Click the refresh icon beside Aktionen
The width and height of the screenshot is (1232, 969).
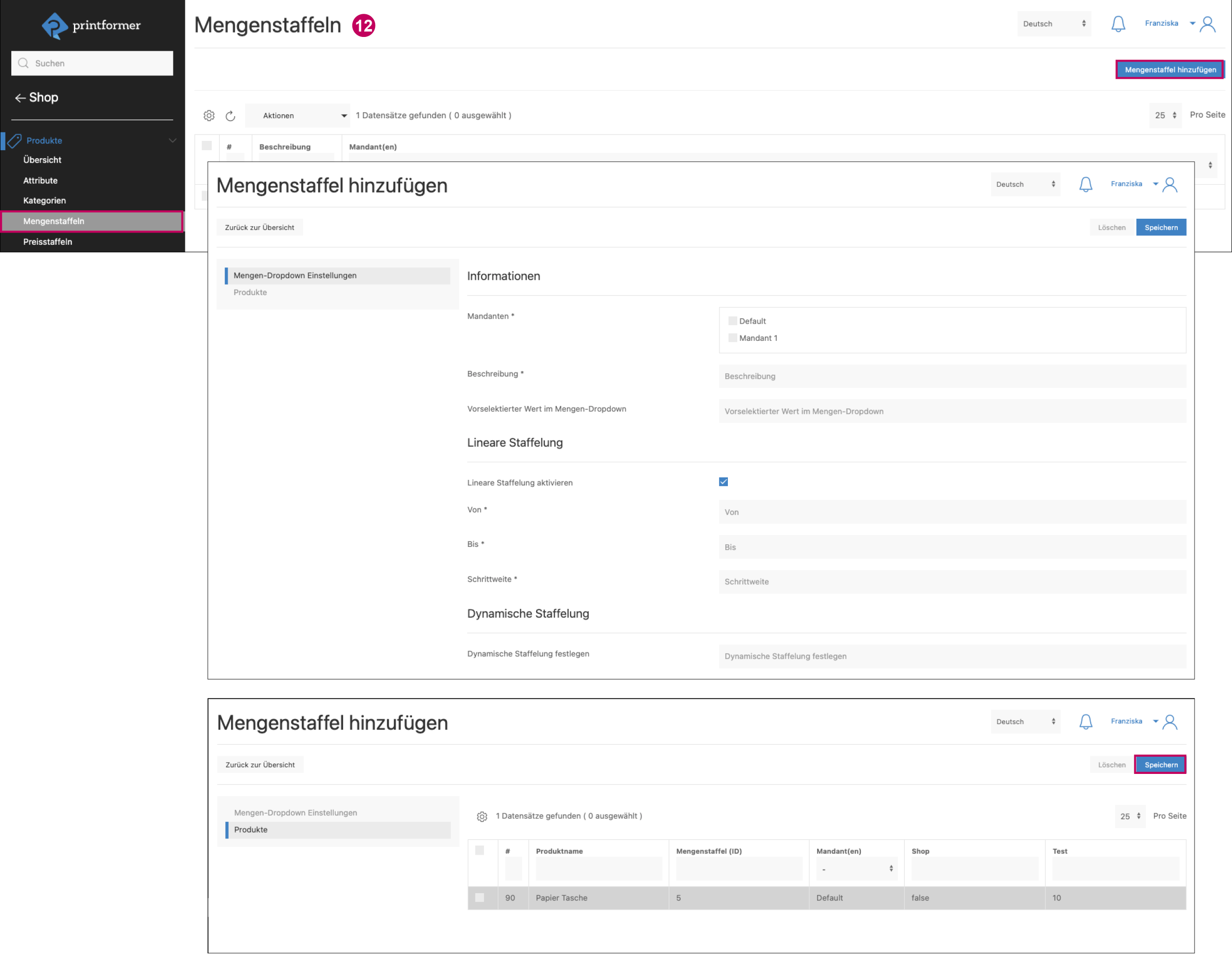pyautogui.click(x=231, y=116)
